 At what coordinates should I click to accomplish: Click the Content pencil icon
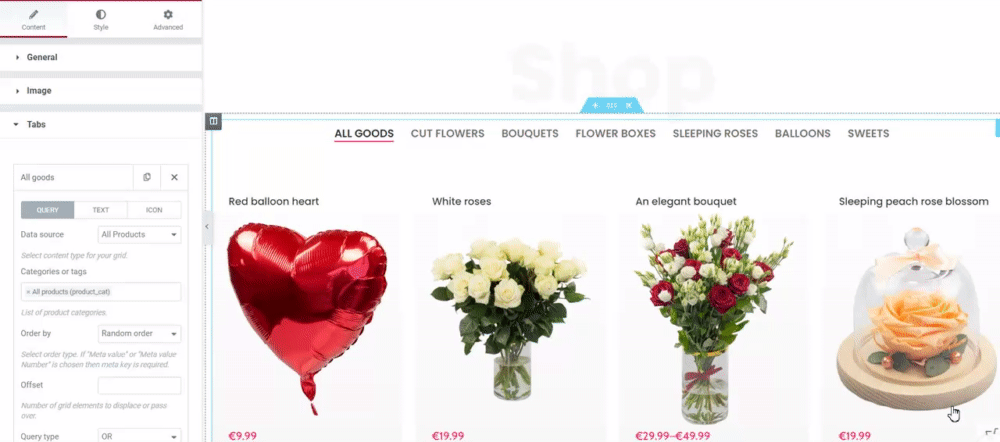point(33,14)
